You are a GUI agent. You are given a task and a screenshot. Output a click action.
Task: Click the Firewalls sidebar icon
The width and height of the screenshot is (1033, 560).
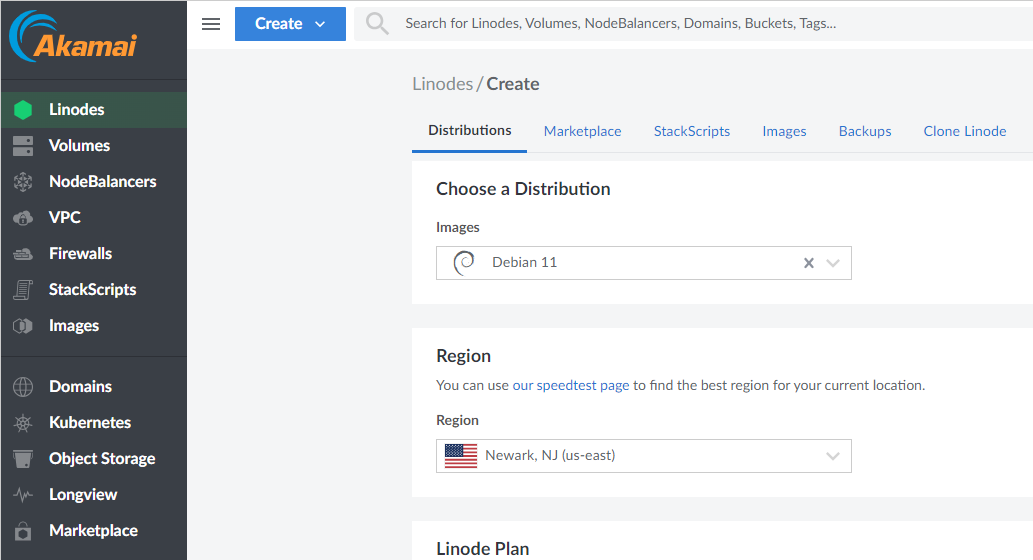click(22, 254)
